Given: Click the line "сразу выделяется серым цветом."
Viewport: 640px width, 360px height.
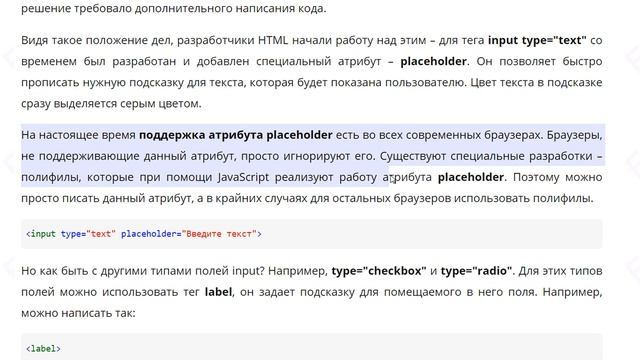Looking at the screenshot, I should click(x=111, y=104).
